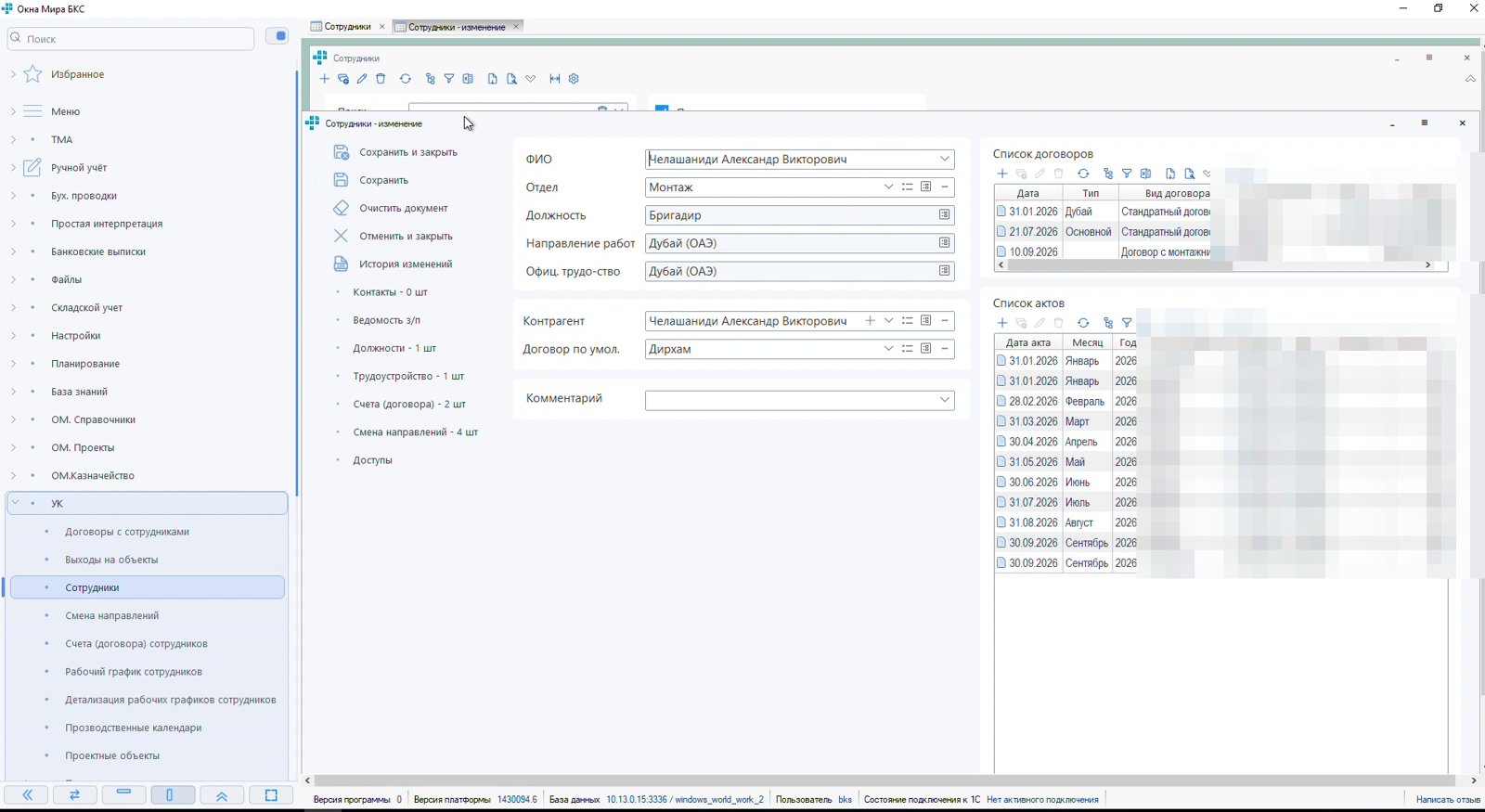Click the Направление работ field
Viewport: 1485px width, 812px height.
point(799,243)
